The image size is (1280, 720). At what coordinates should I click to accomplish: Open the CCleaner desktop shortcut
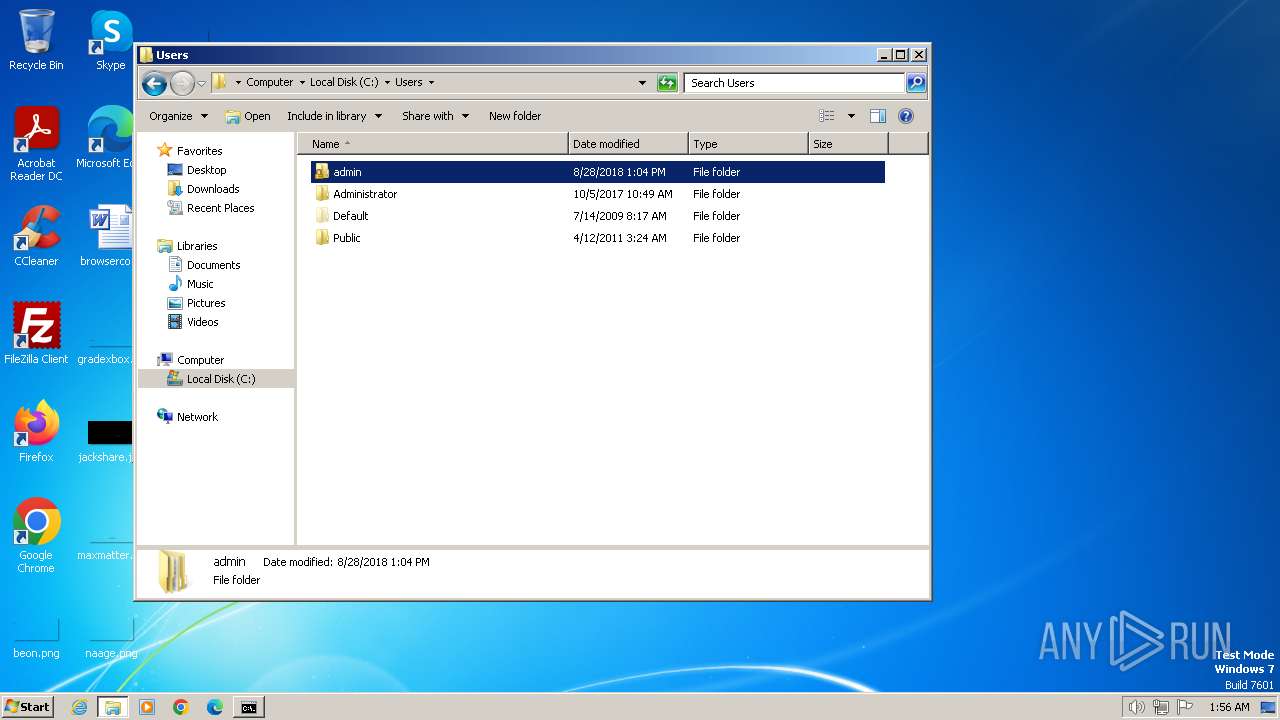click(x=36, y=236)
